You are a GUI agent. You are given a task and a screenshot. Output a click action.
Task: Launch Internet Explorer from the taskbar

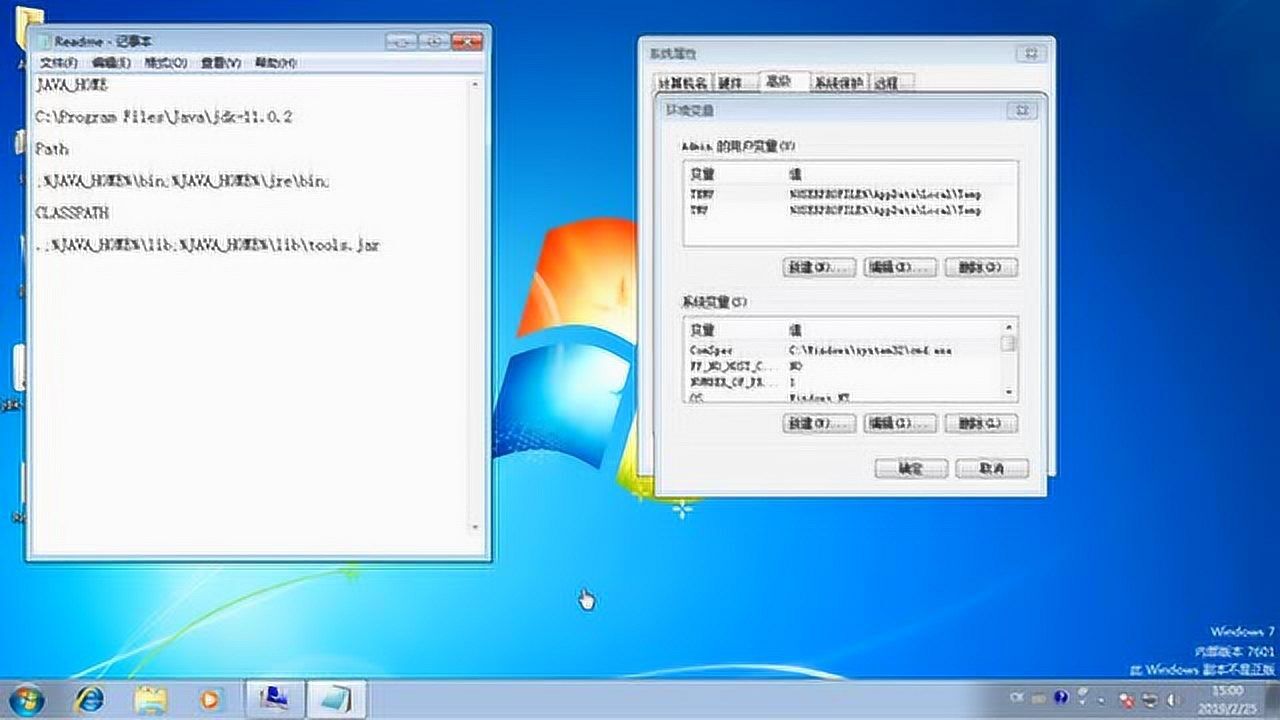point(89,698)
